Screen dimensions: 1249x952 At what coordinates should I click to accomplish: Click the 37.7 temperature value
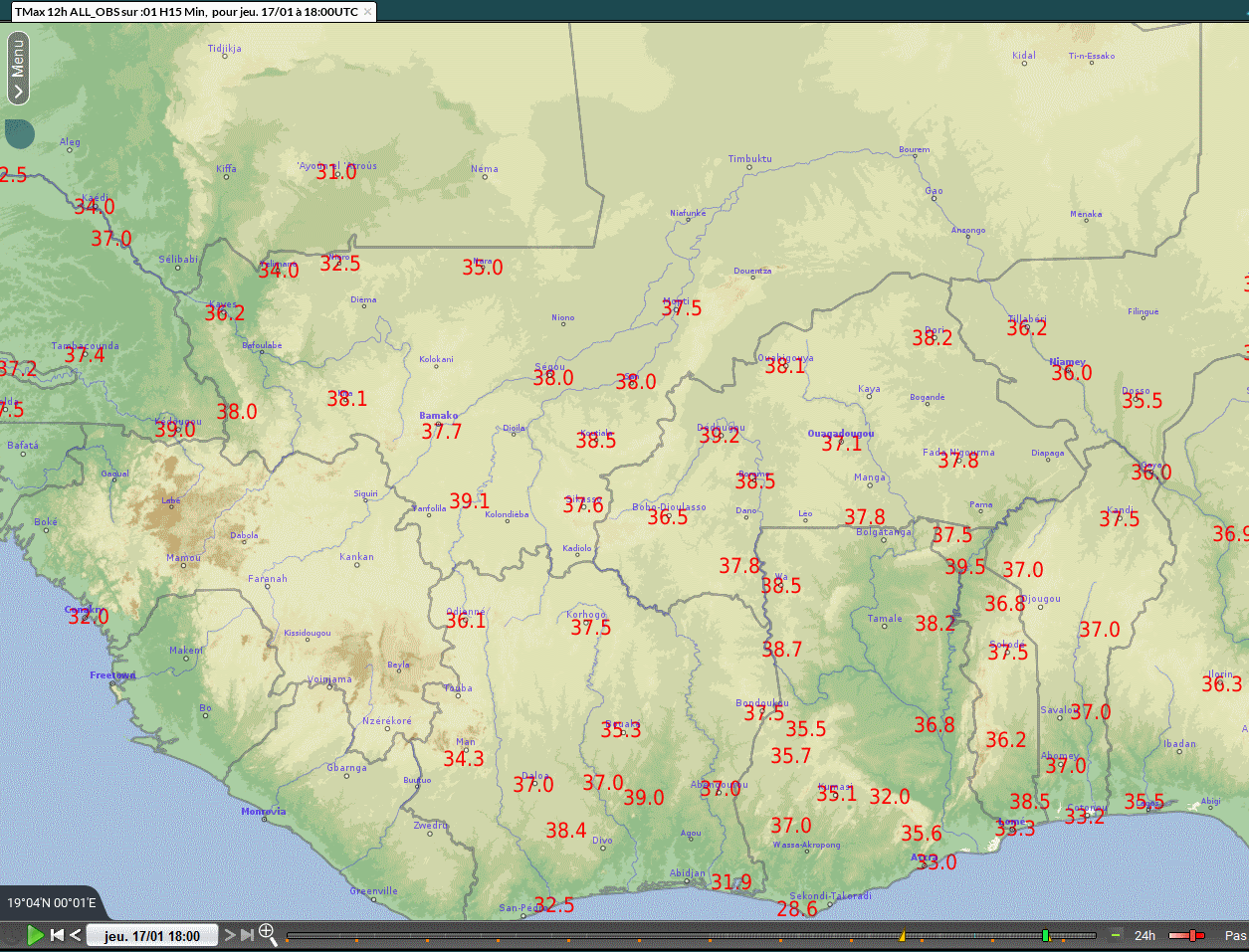pos(442,432)
